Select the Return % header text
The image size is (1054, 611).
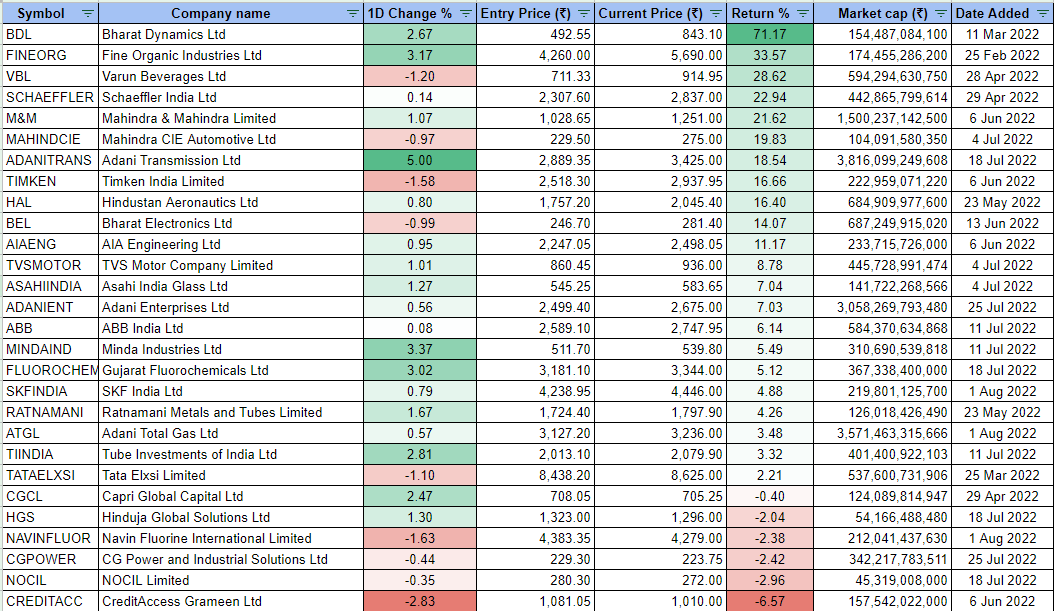760,13
